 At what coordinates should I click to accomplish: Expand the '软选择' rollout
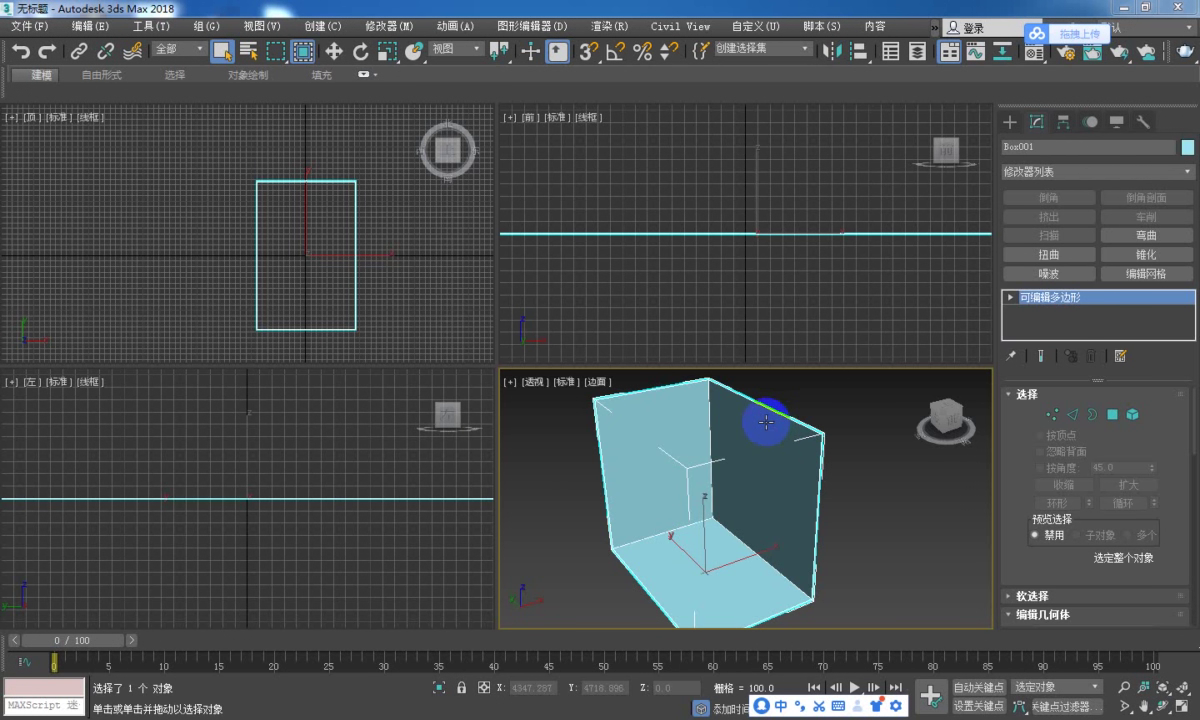1032,596
